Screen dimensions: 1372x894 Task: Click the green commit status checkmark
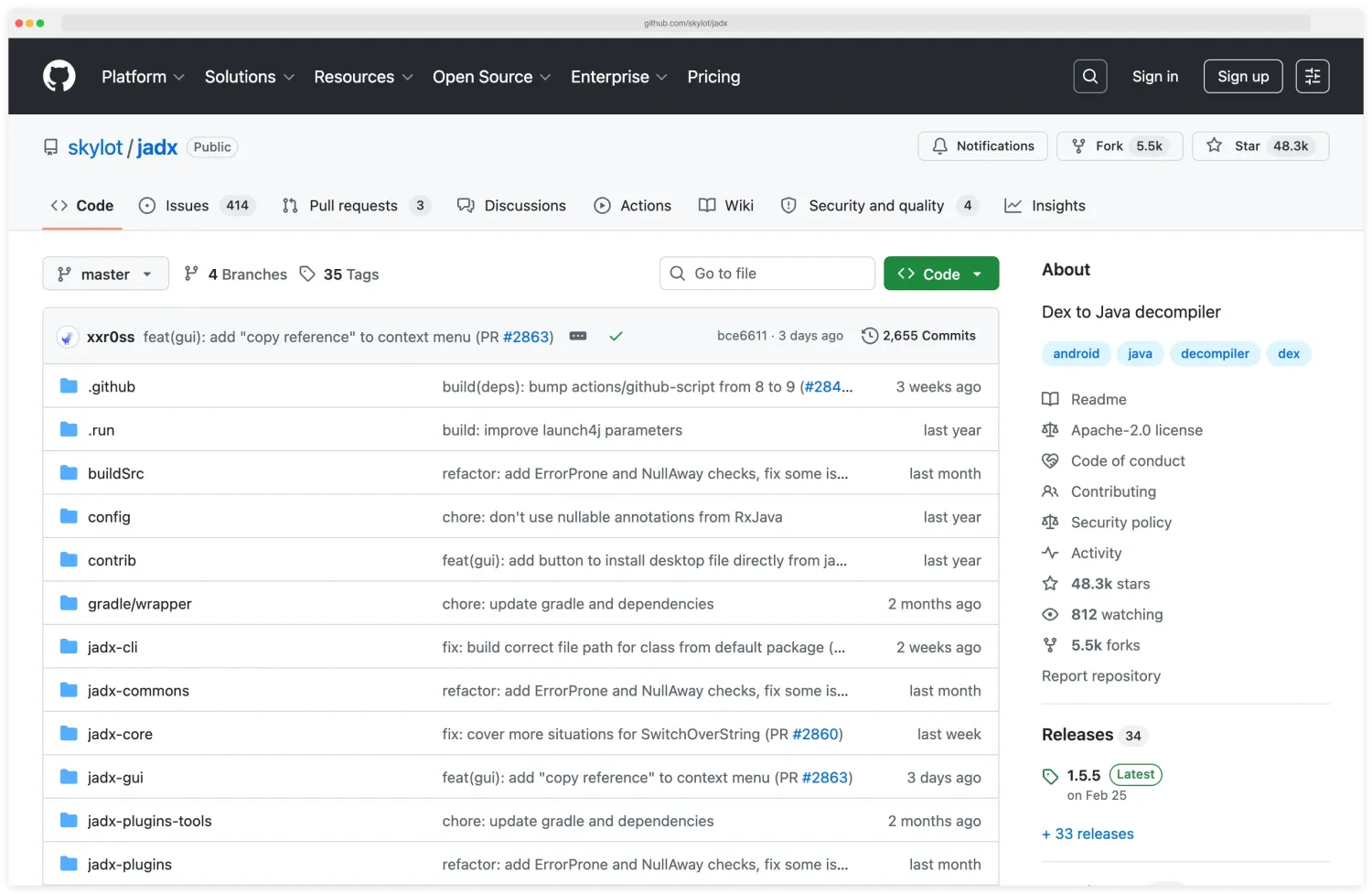tap(616, 336)
